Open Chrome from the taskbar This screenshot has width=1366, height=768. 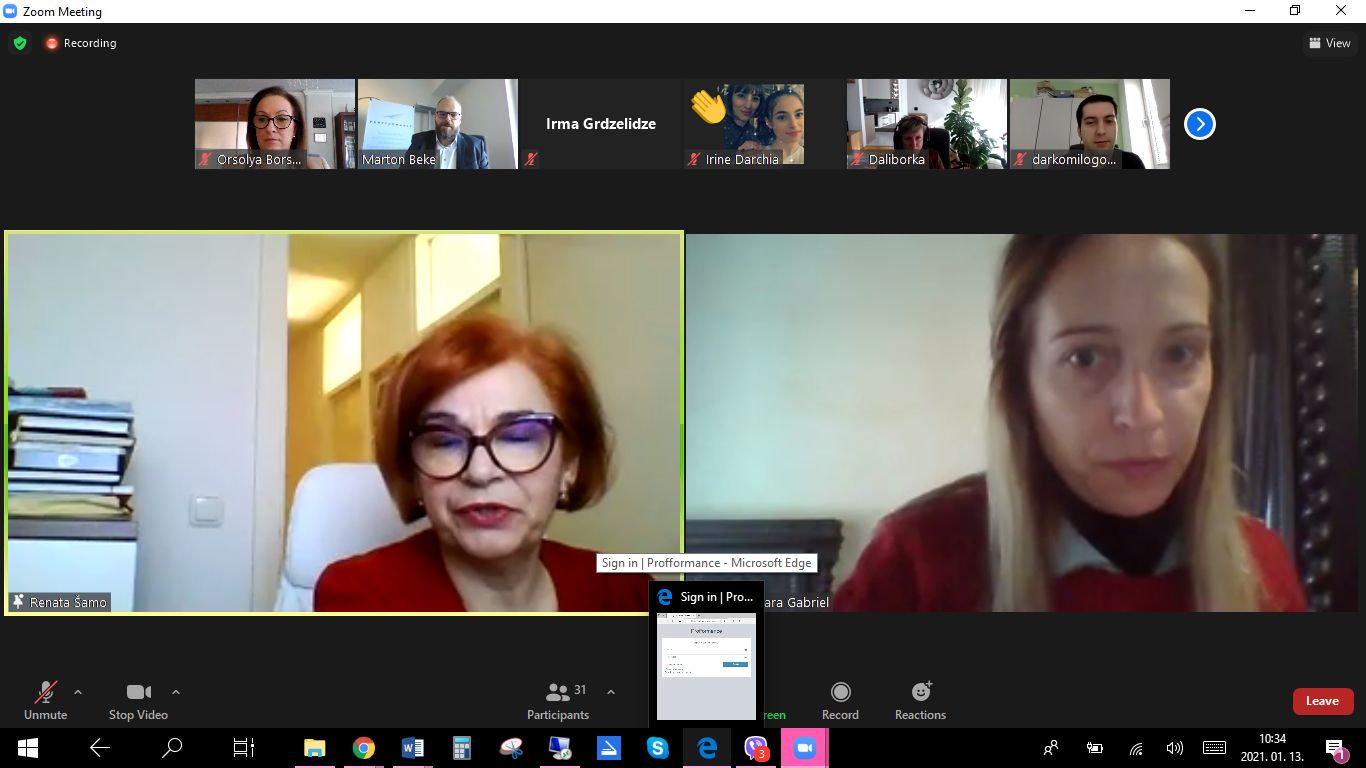pos(363,748)
